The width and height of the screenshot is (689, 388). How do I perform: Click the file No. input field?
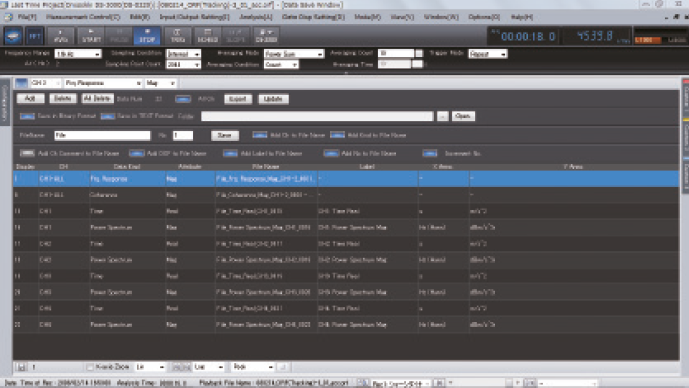coord(183,135)
